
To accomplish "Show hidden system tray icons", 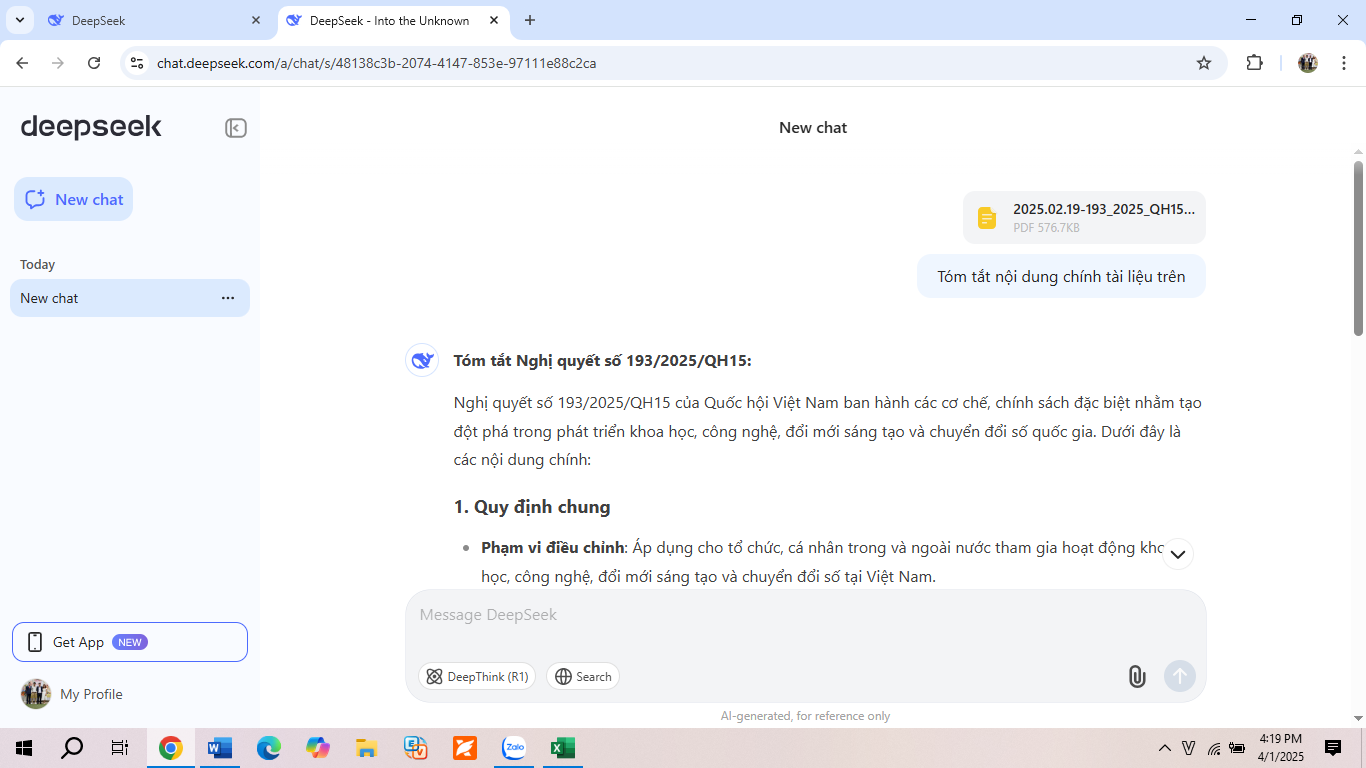I will 1165,748.
